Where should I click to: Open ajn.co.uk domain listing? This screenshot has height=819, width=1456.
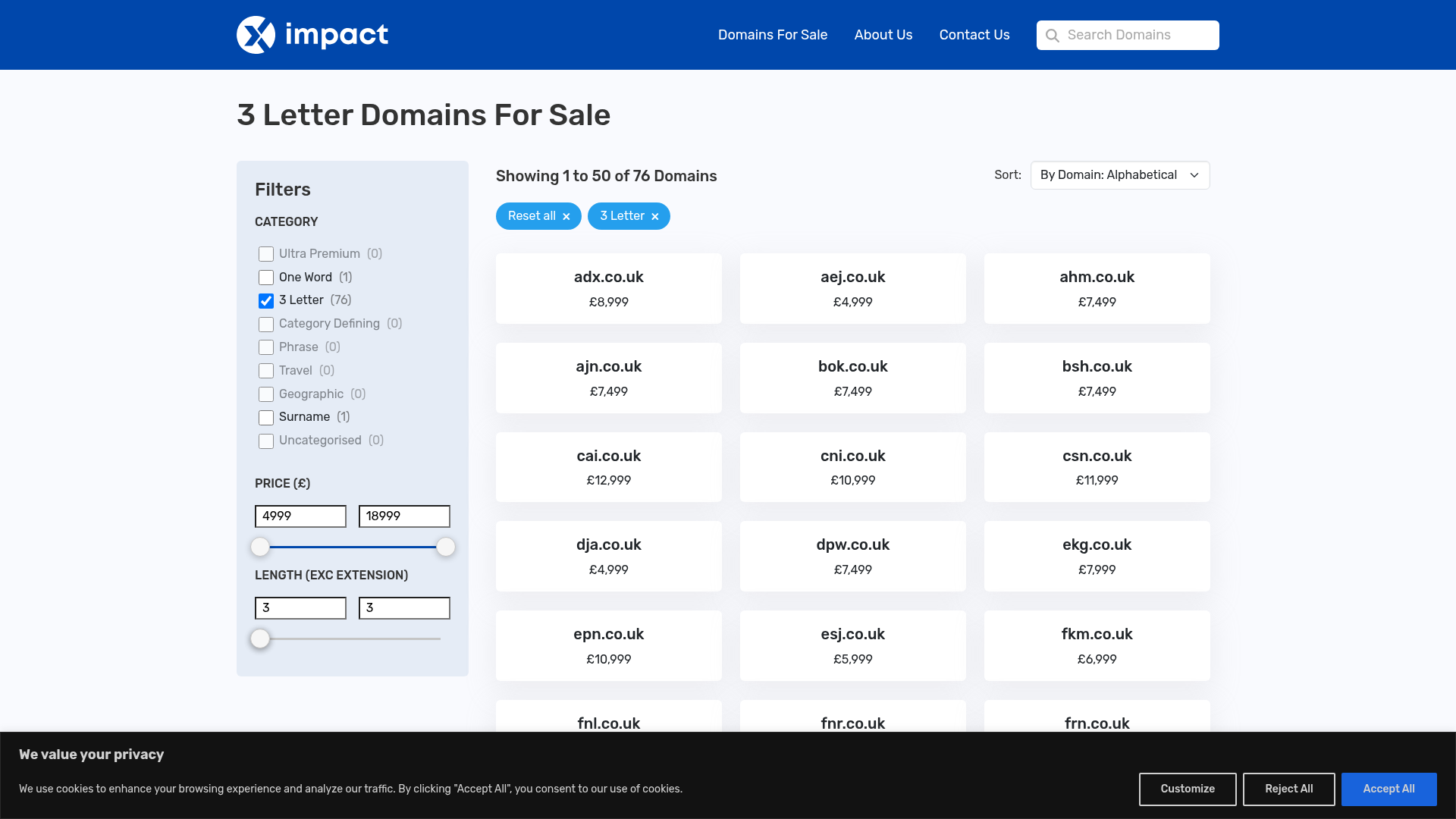[609, 378]
